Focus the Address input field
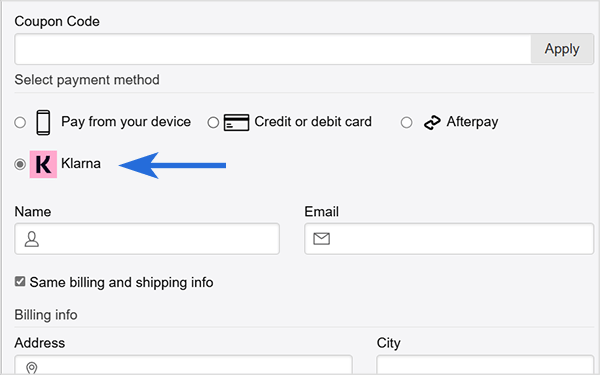 [183, 365]
